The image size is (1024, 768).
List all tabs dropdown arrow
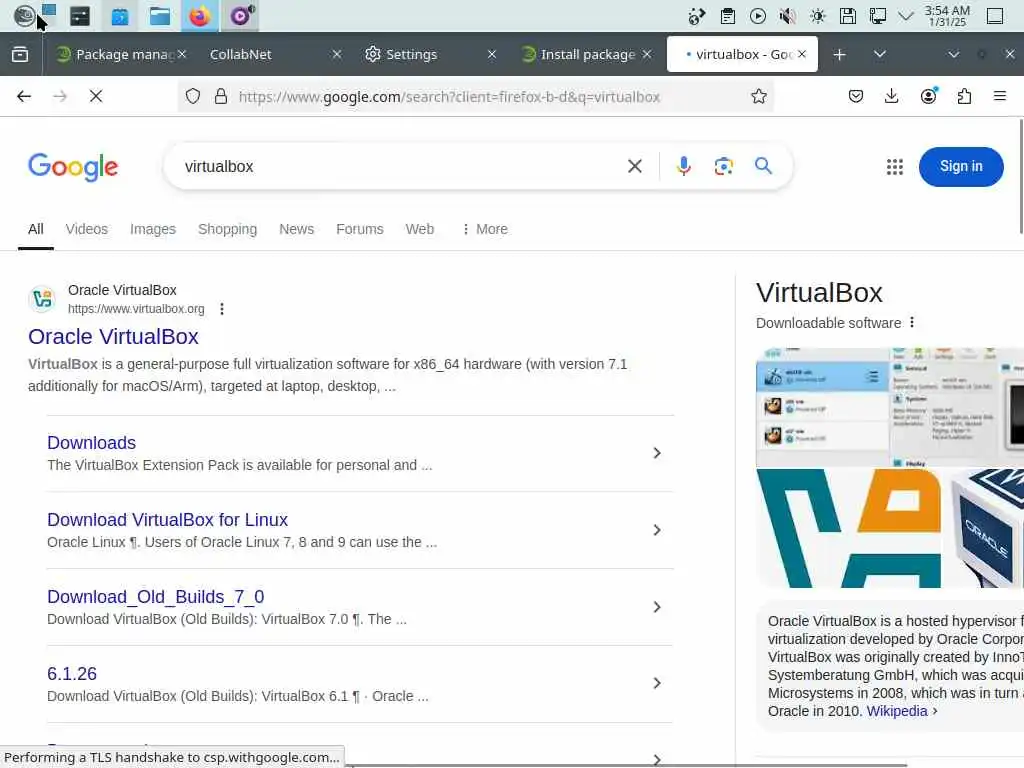[880, 54]
